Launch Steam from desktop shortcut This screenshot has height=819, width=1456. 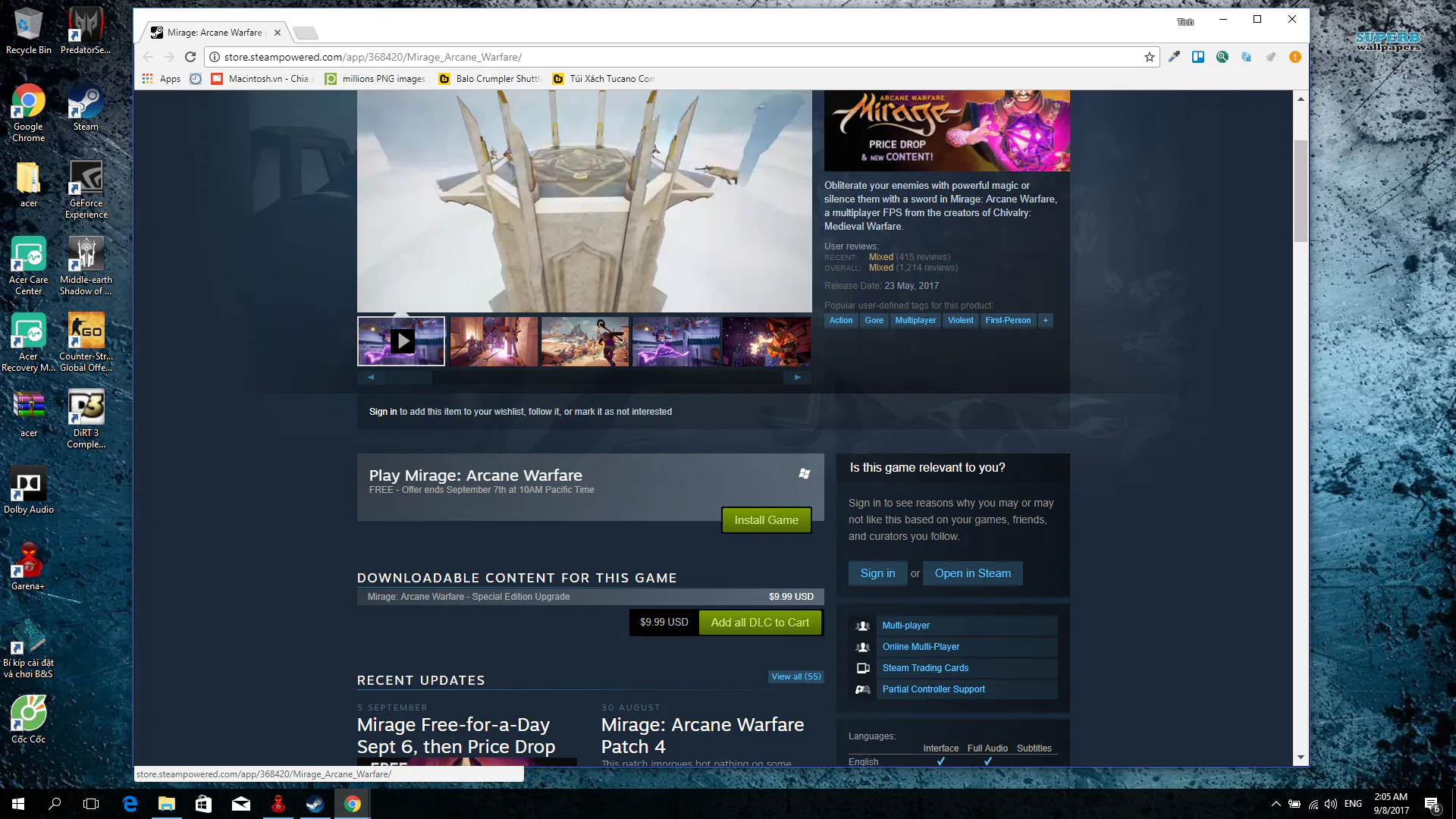point(86,108)
